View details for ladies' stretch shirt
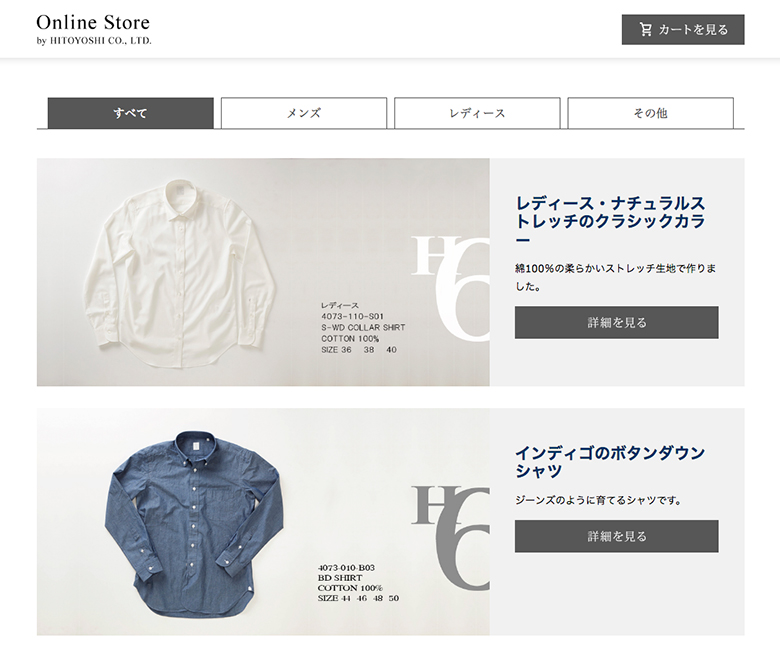Image resolution: width=780 pixels, height=650 pixels. click(616, 322)
